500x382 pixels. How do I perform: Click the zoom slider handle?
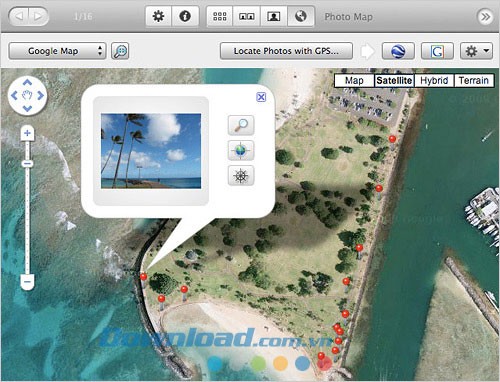(x=27, y=164)
